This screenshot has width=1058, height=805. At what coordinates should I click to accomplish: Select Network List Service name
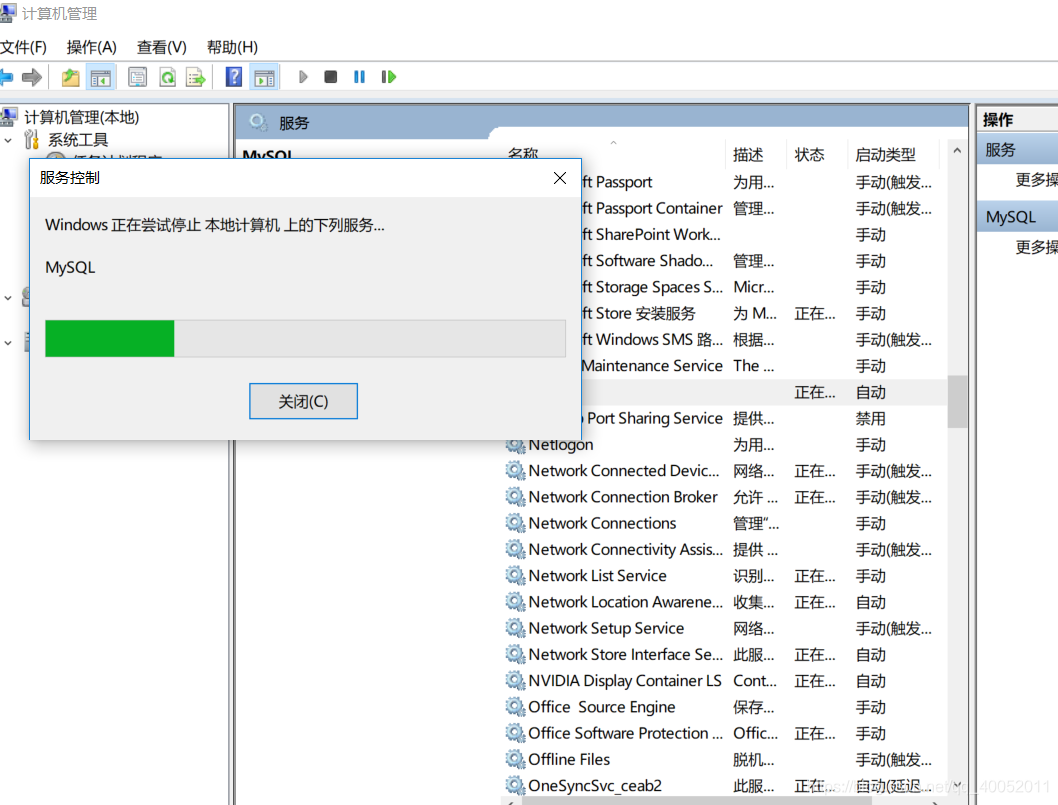click(597, 576)
